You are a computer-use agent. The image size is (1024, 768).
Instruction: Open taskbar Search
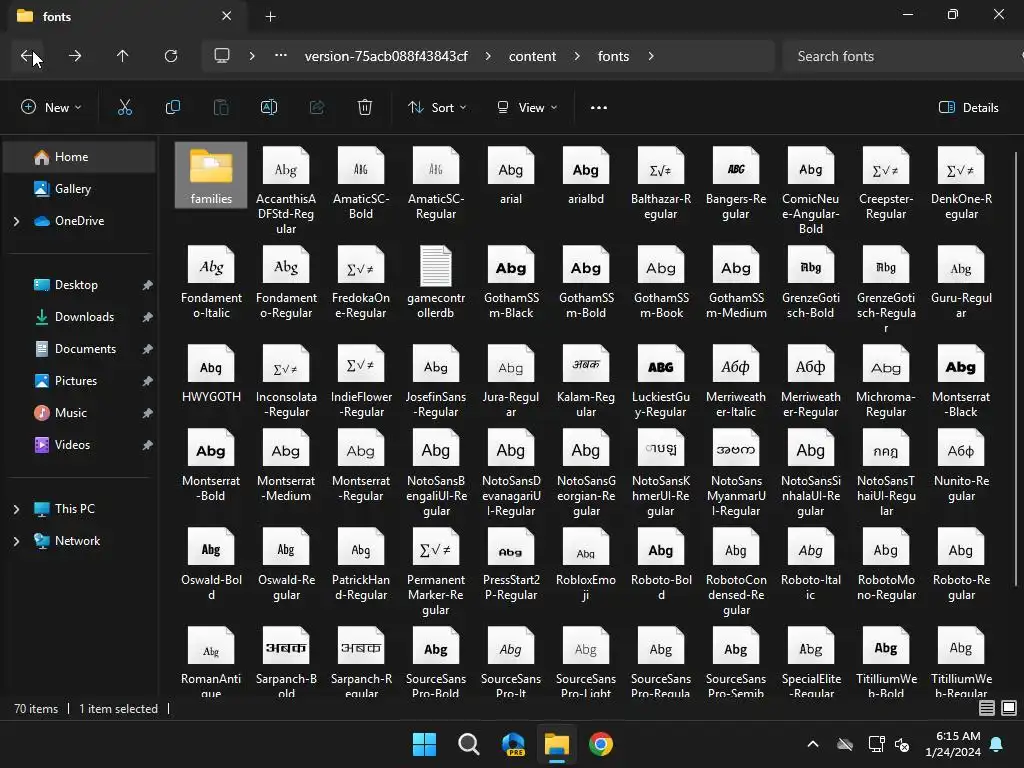[x=468, y=744]
